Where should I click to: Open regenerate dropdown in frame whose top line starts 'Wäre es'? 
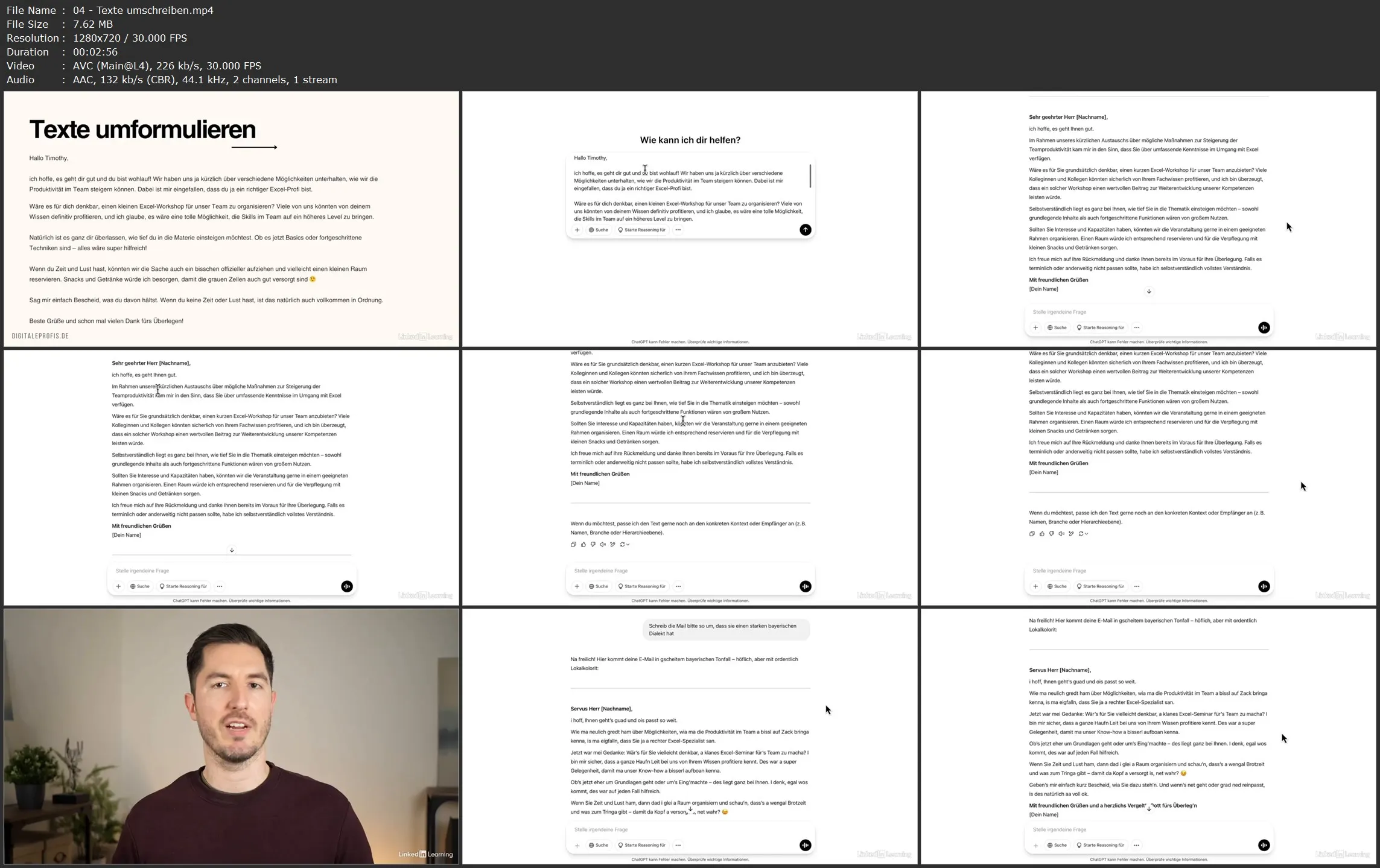[1083, 533]
